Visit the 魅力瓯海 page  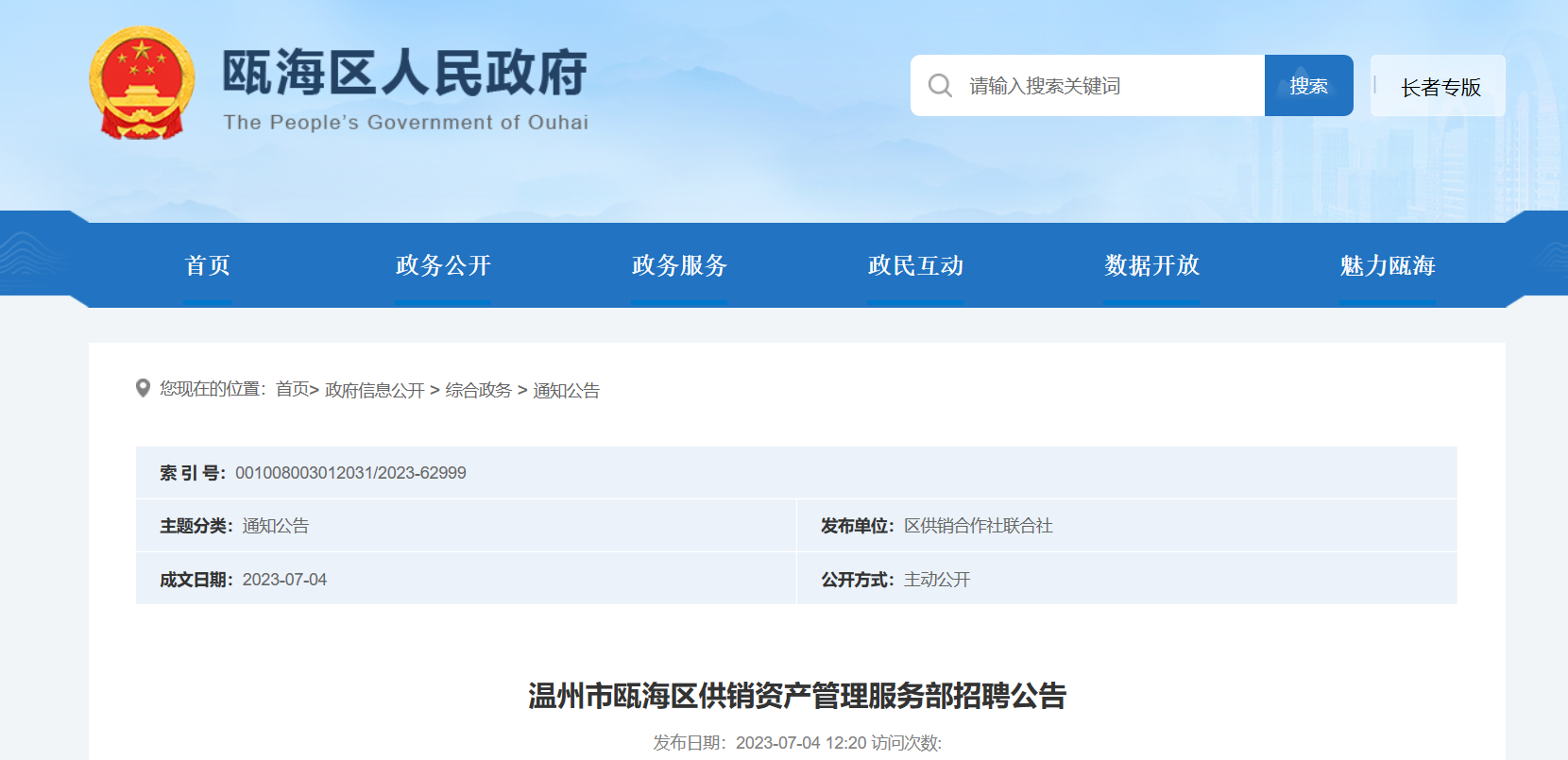[1388, 265]
